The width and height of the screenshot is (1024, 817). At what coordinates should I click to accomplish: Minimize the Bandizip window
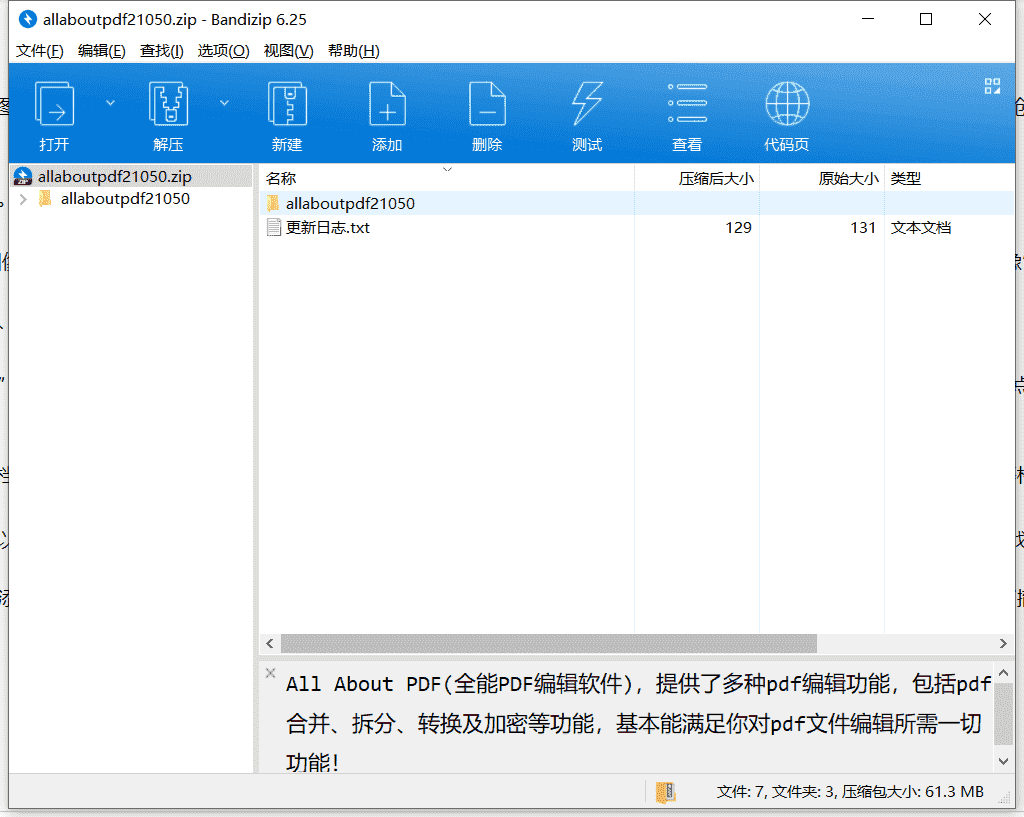tap(868, 20)
